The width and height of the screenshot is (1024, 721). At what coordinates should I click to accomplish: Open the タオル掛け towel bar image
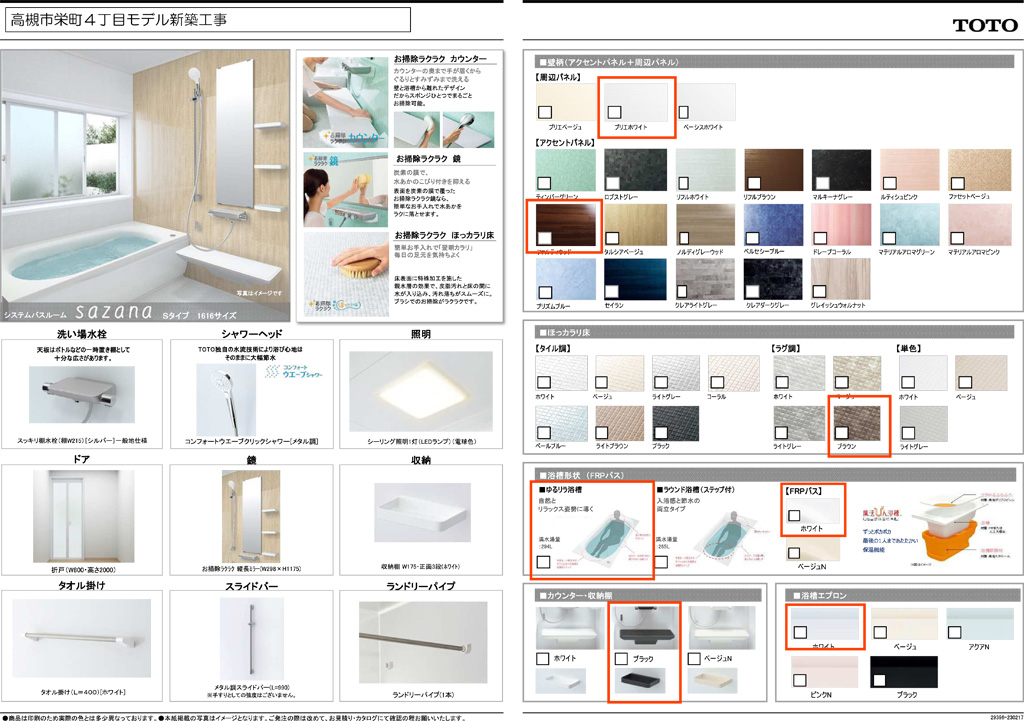(x=82, y=638)
